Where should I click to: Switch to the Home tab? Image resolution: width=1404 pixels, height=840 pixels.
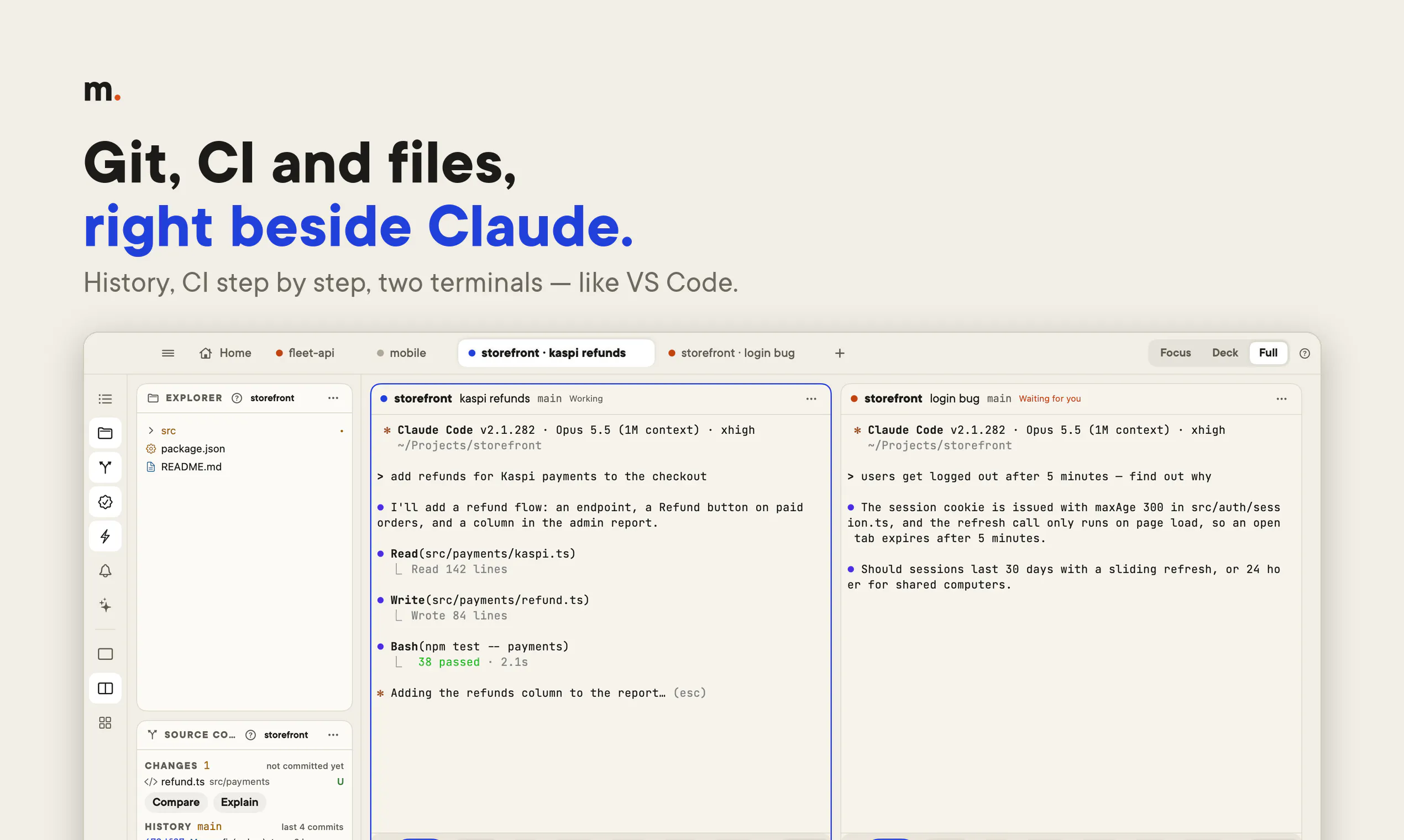[226, 353]
